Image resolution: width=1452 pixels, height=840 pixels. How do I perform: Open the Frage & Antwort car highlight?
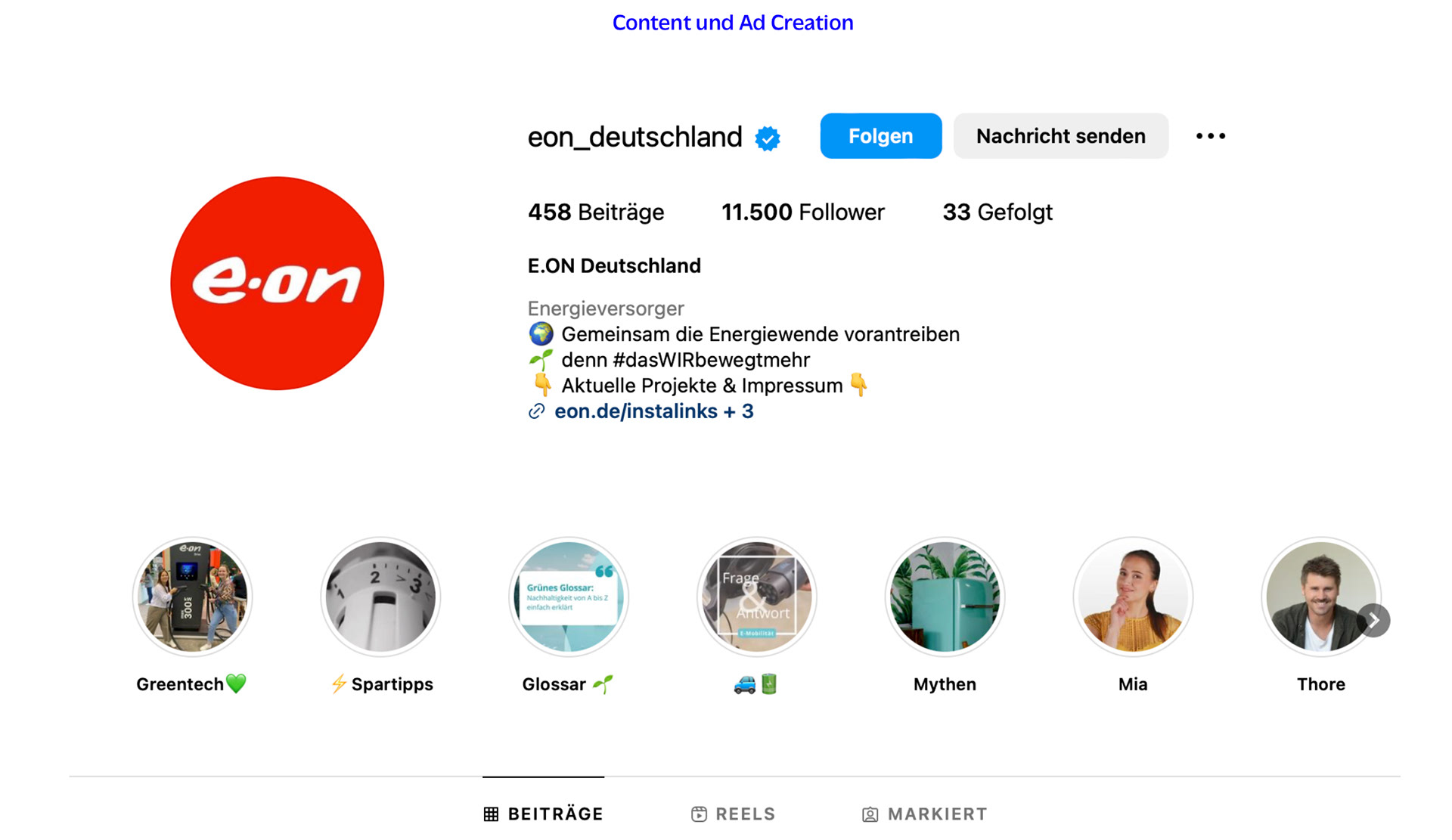tap(756, 597)
